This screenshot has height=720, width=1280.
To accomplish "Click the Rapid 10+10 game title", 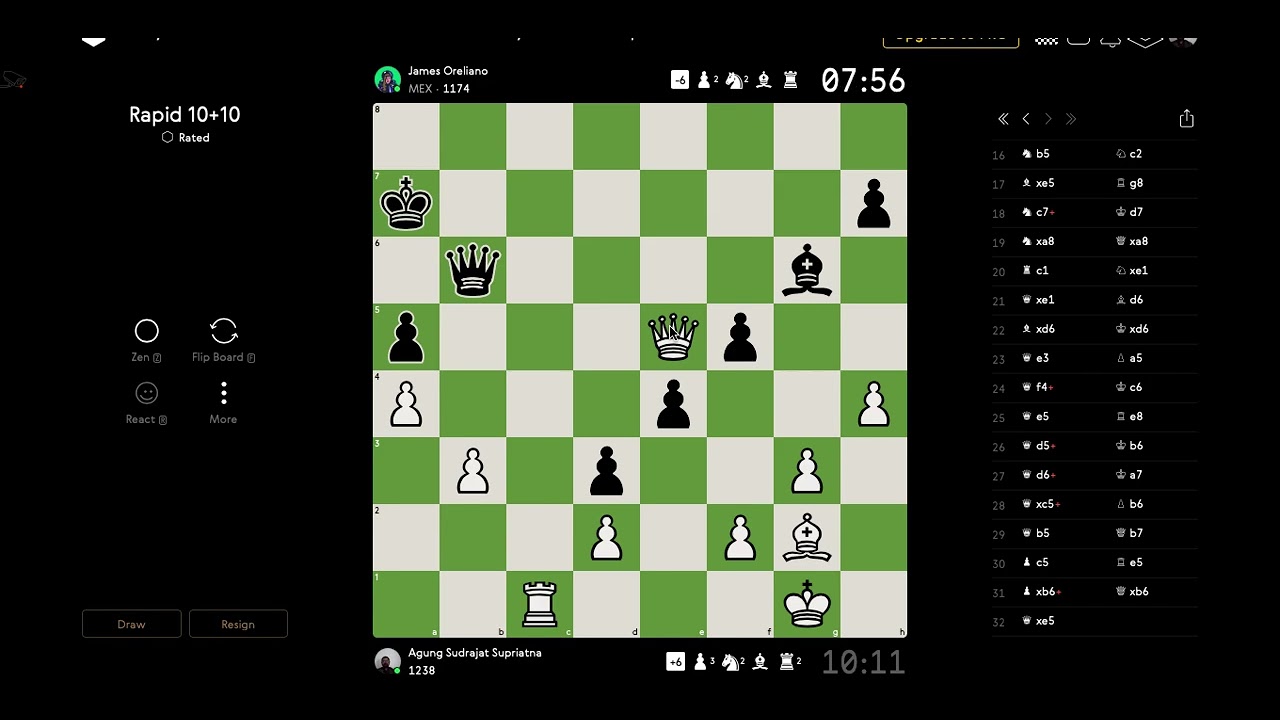I will point(185,114).
